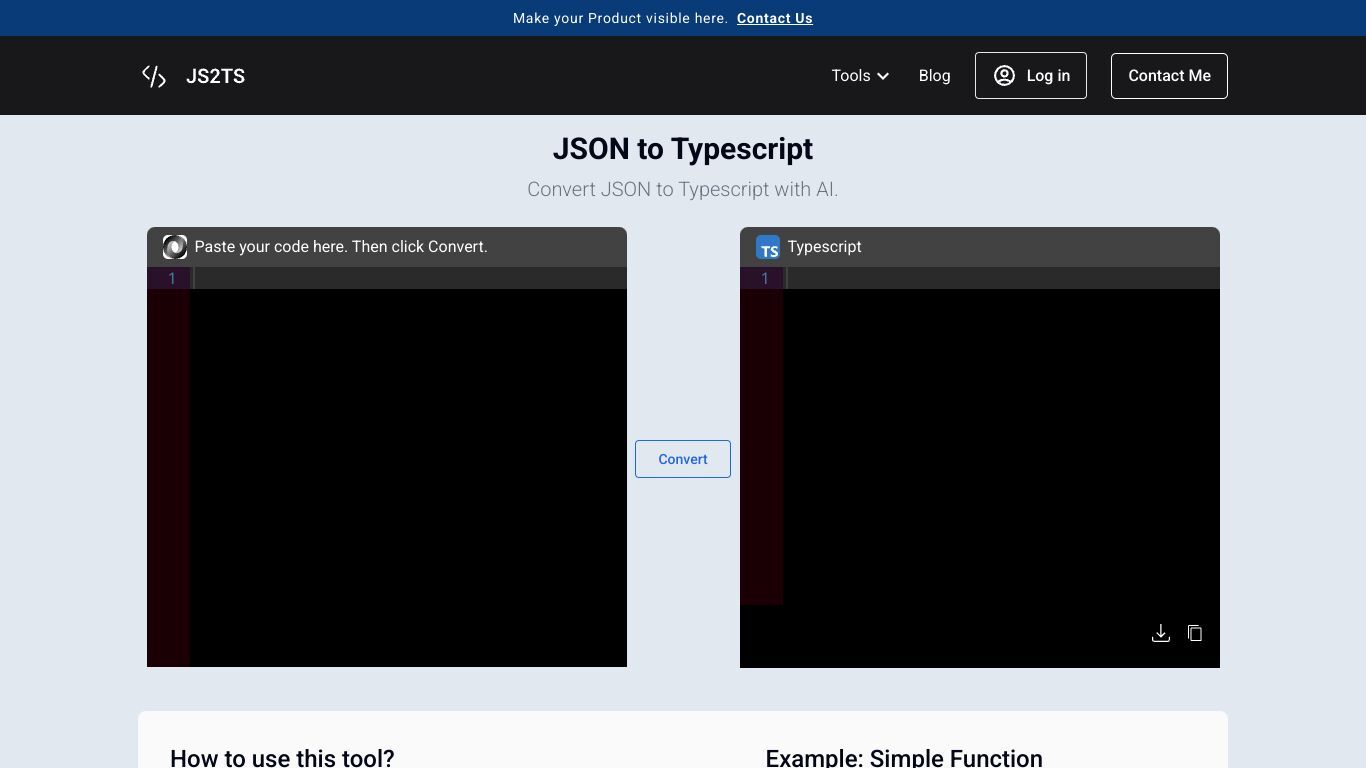This screenshot has width=1366, height=768.
Task: Expand the Tools dropdown menu
Action: (860, 76)
